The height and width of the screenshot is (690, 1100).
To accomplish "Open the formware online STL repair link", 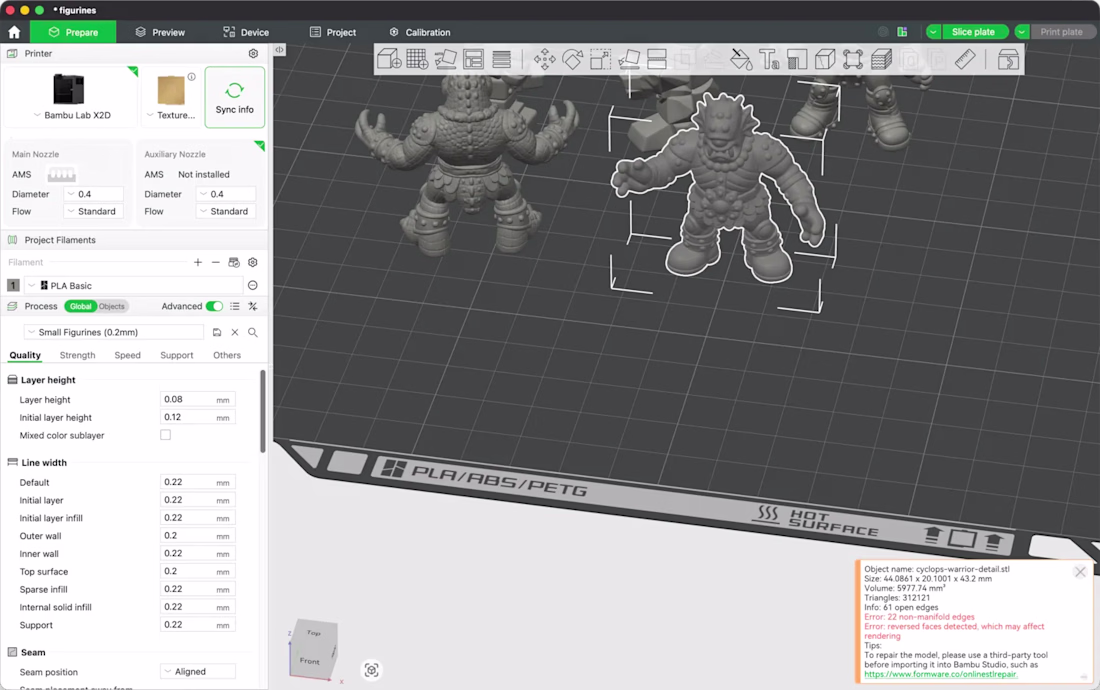I will (941, 675).
